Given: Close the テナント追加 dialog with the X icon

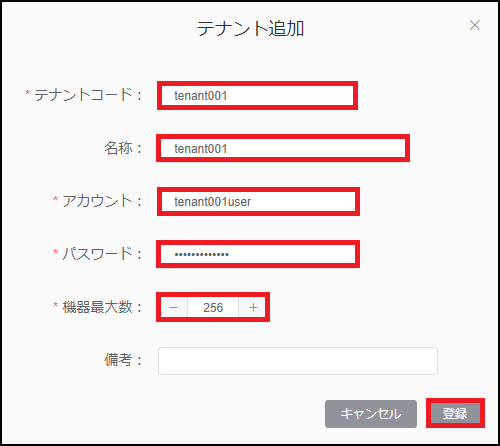Looking at the screenshot, I should pyautogui.click(x=475, y=25).
